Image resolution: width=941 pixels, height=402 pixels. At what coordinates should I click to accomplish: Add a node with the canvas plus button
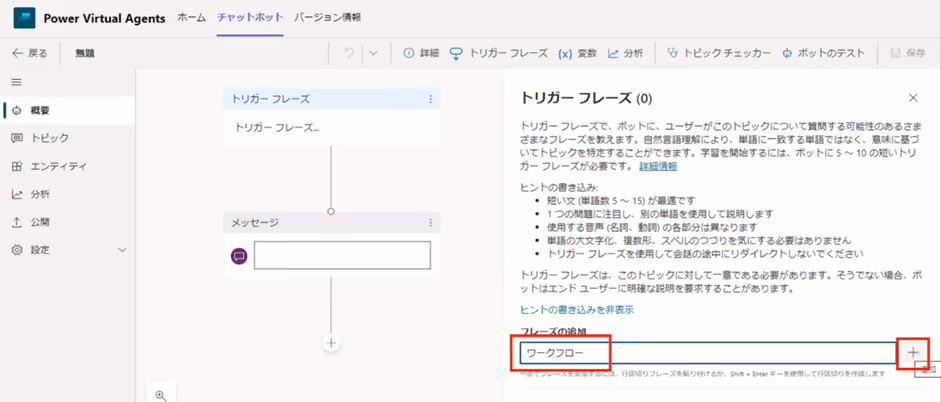click(x=331, y=343)
